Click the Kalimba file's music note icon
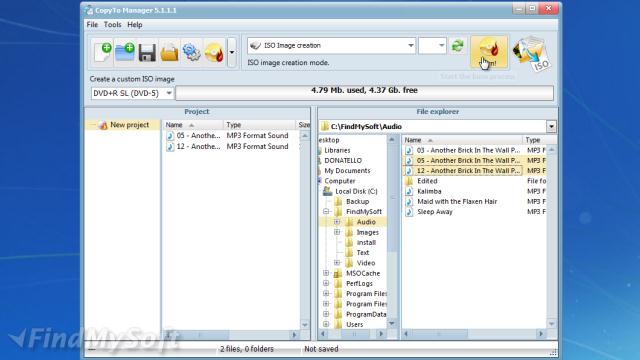The width and height of the screenshot is (640, 360). coord(409,191)
